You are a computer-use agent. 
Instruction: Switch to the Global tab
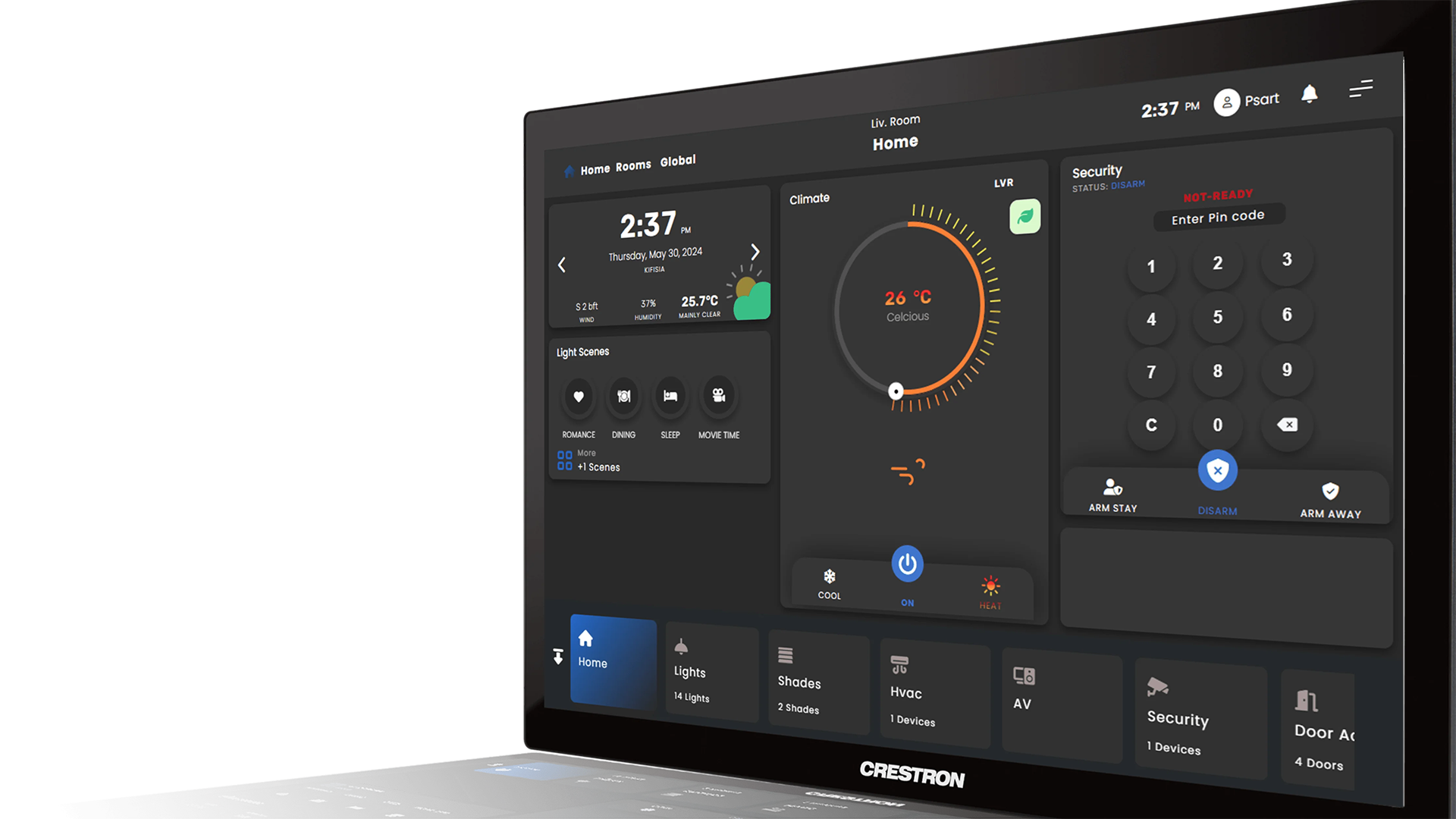click(x=678, y=161)
